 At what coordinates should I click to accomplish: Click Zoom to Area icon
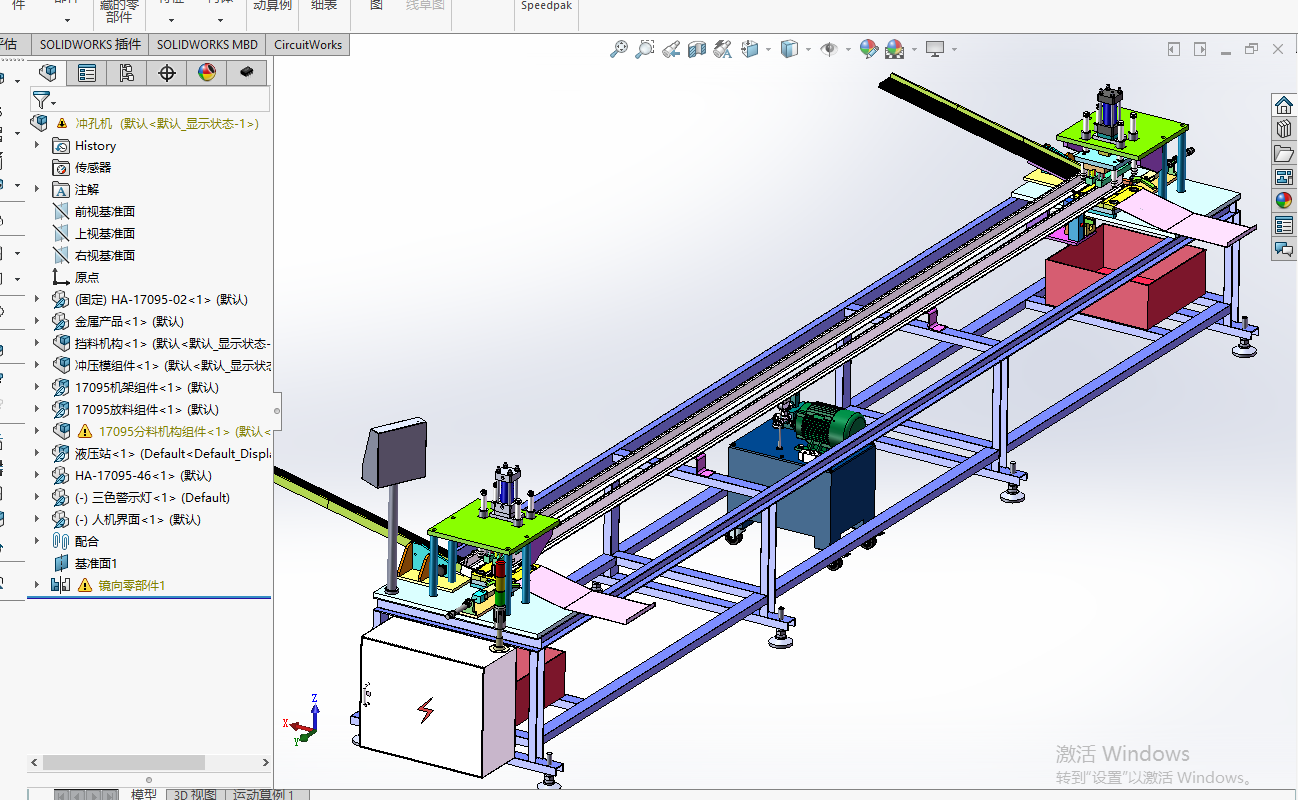[645, 48]
